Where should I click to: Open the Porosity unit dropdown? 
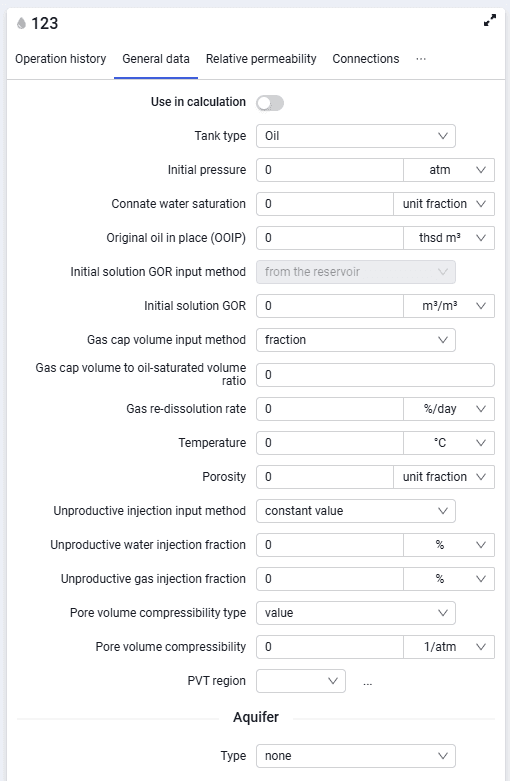point(444,477)
